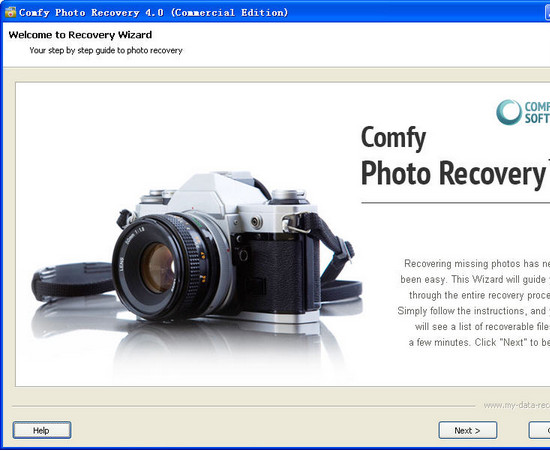This screenshot has width=550, height=451.
Task: Click the teal Comfy Software swirl logo
Action: tap(509, 112)
